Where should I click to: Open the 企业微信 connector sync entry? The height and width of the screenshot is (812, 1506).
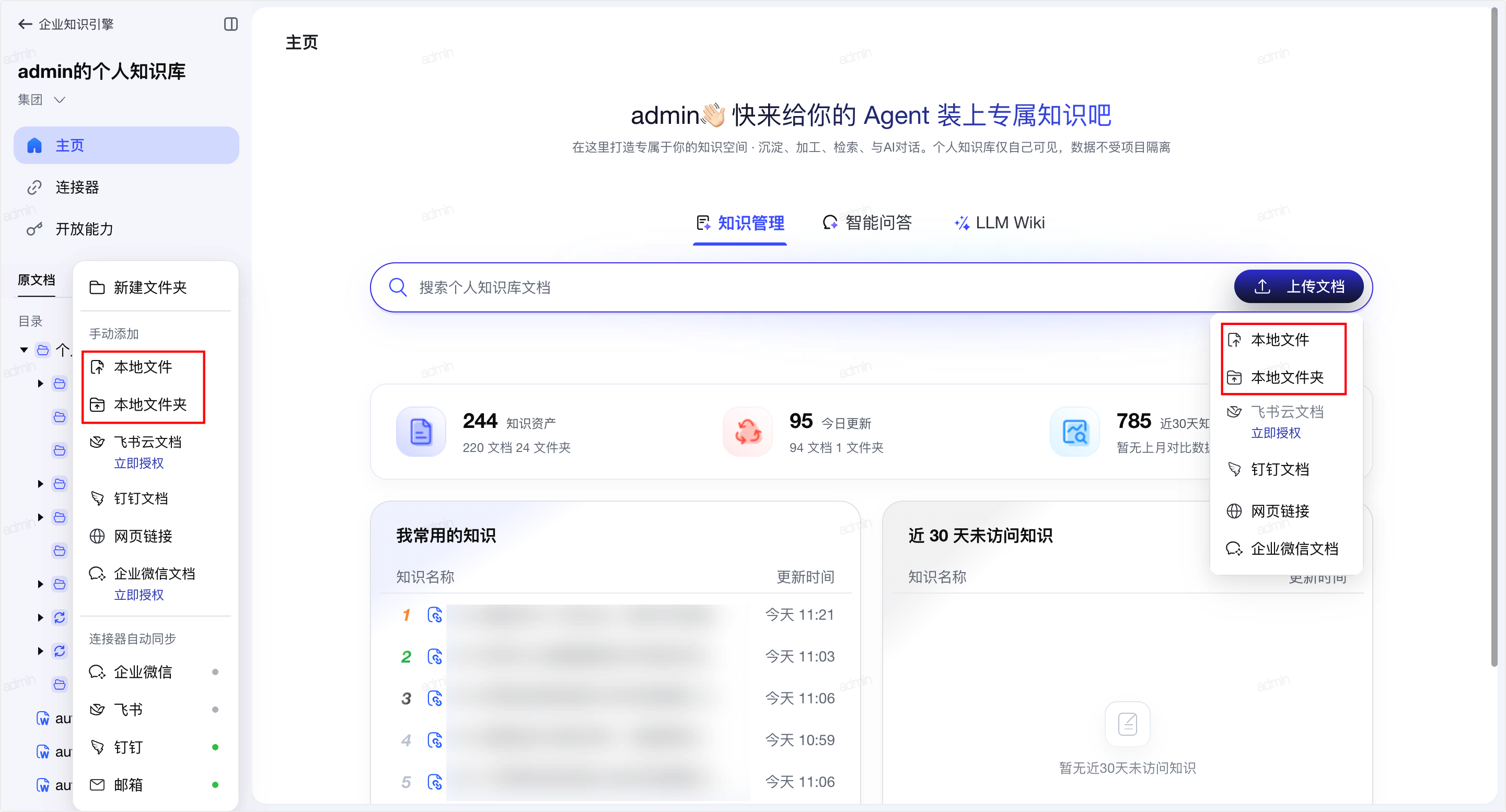point(155,672)
